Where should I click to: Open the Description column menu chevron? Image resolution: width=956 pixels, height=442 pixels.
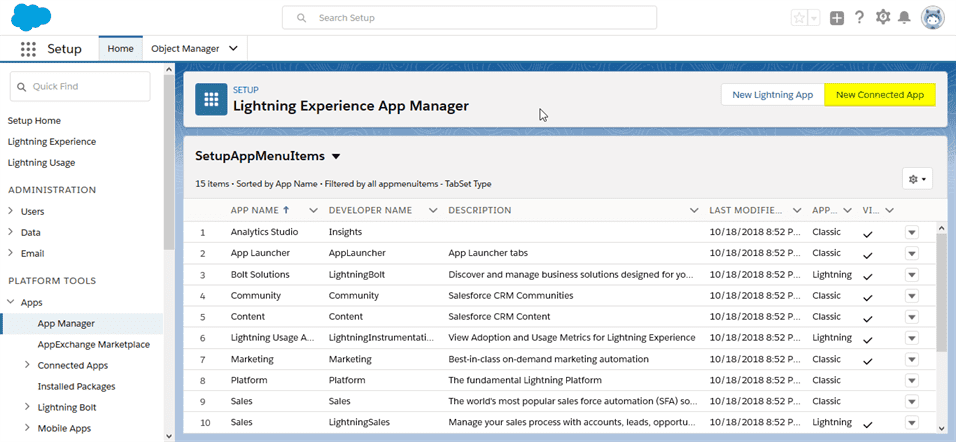click(x=694, y=210)
